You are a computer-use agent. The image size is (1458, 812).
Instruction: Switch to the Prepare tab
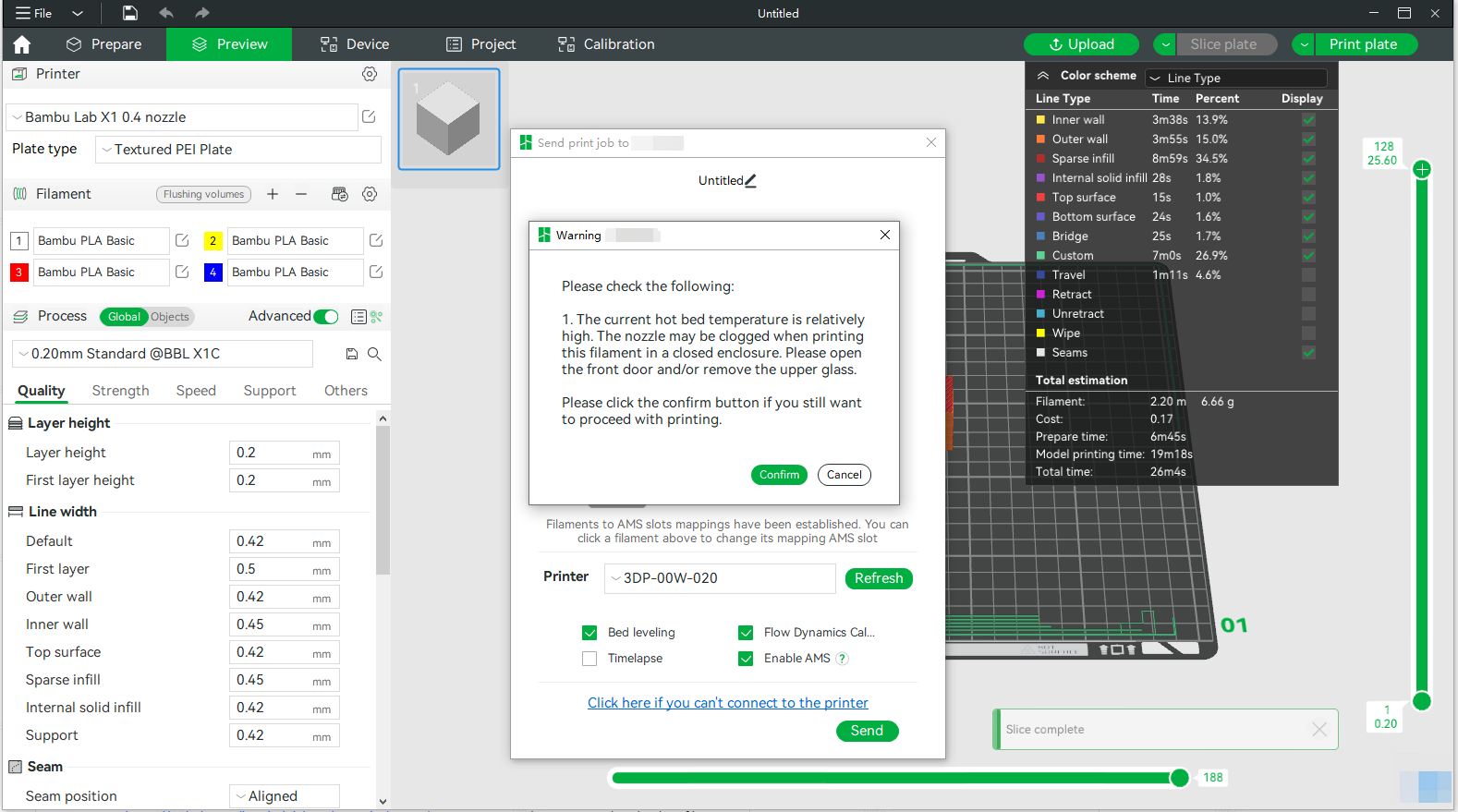tap(104, 44)
